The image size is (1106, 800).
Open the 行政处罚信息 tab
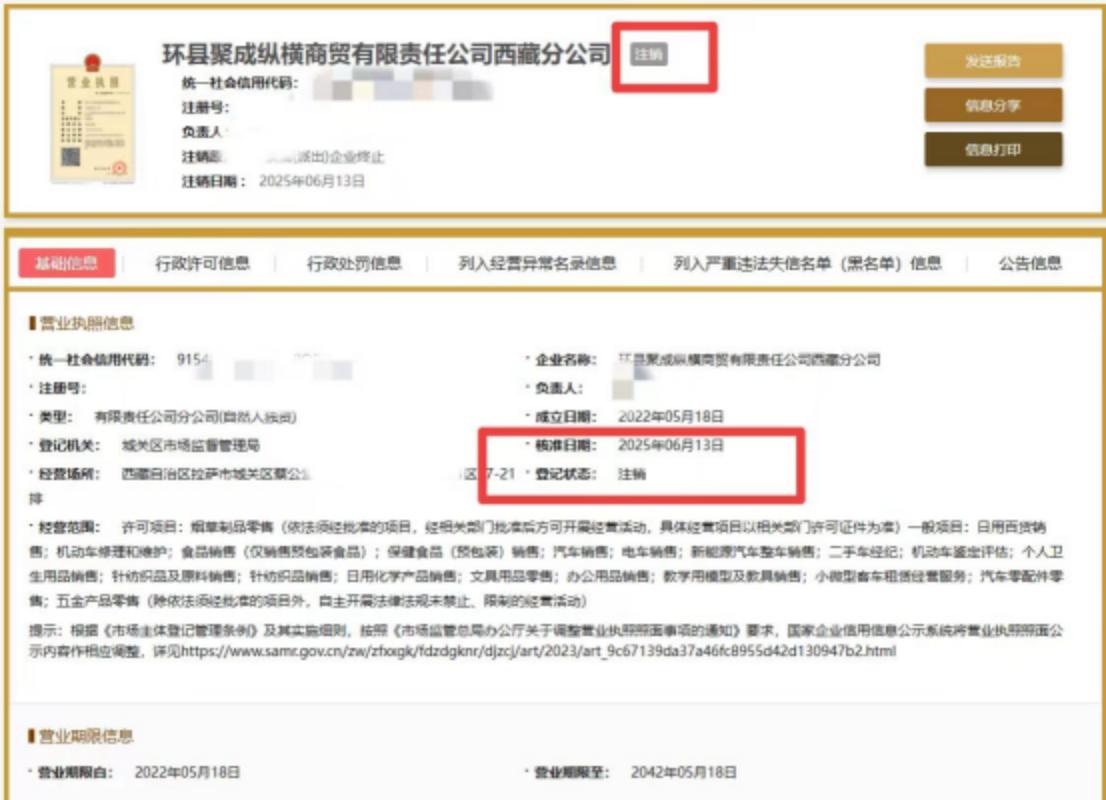click(354, 264)
